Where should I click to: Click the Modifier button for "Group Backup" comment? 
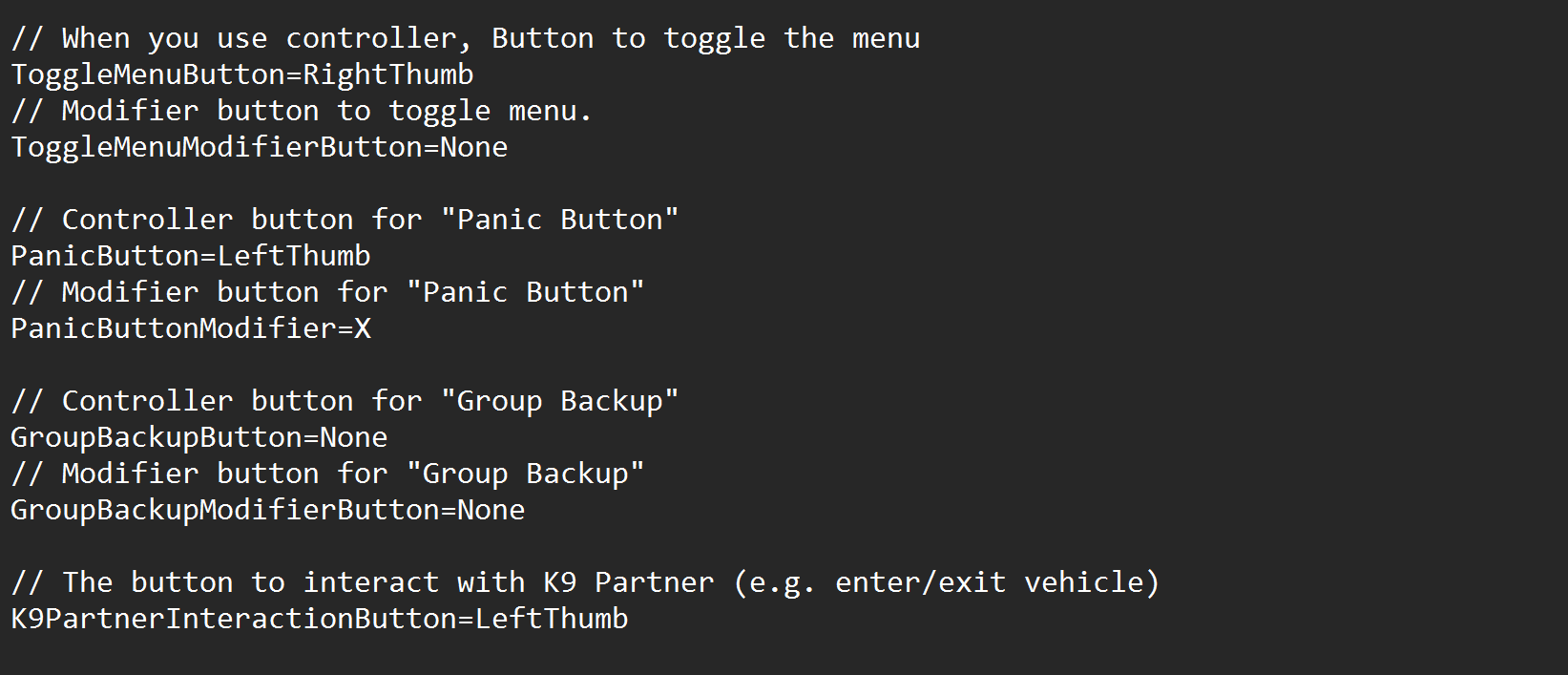tap(327, 474)
